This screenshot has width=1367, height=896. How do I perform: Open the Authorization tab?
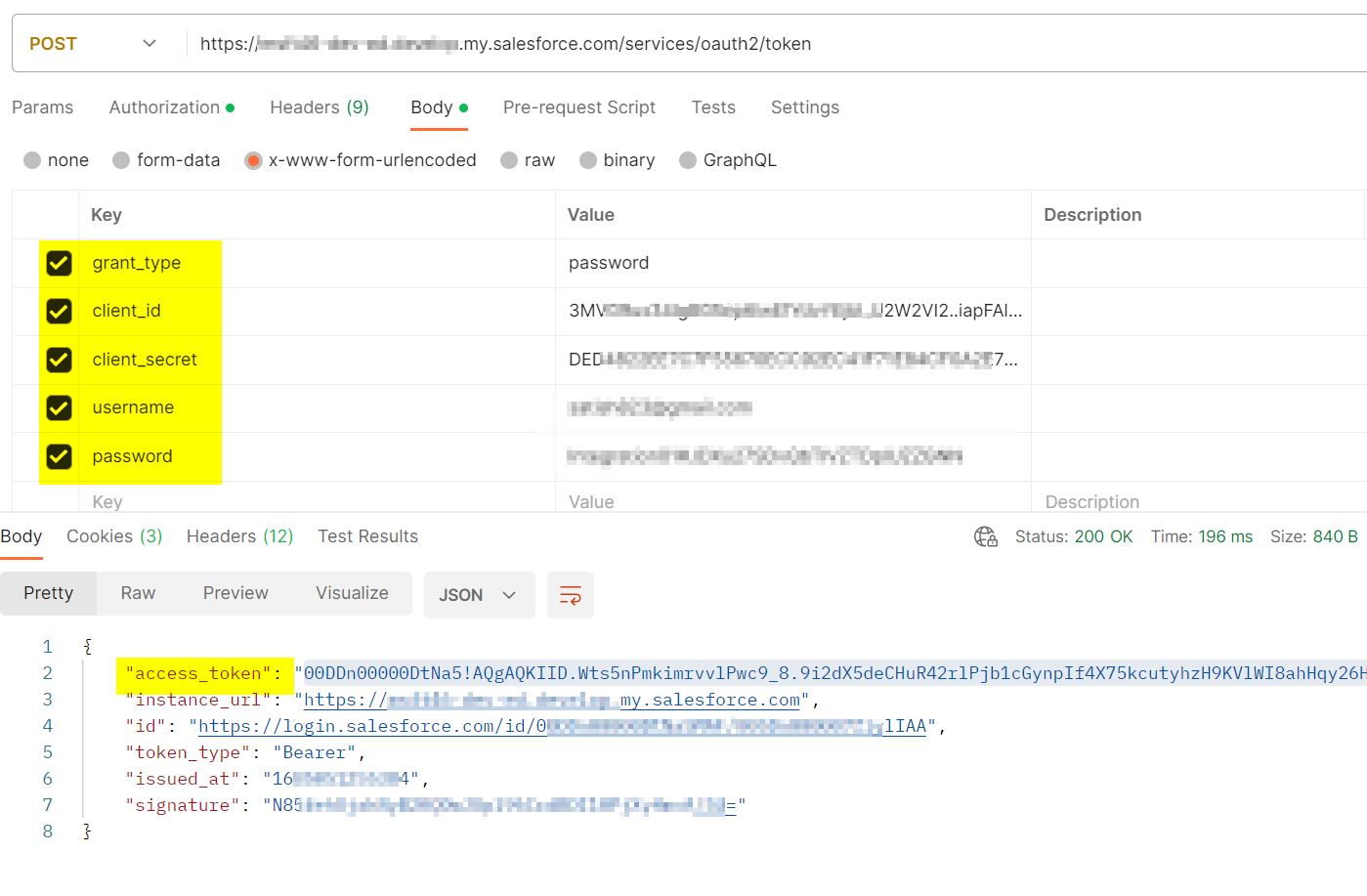point(172,107)
